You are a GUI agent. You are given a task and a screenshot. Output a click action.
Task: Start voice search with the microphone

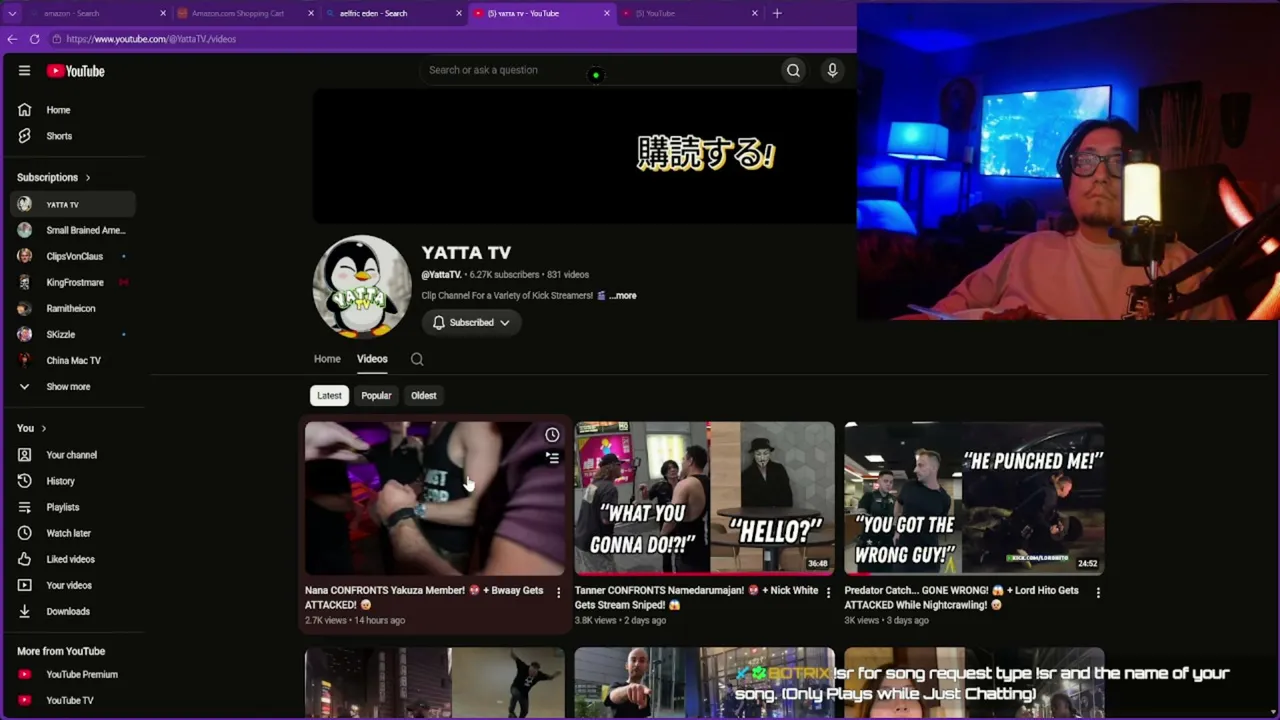tap(832, 70)
